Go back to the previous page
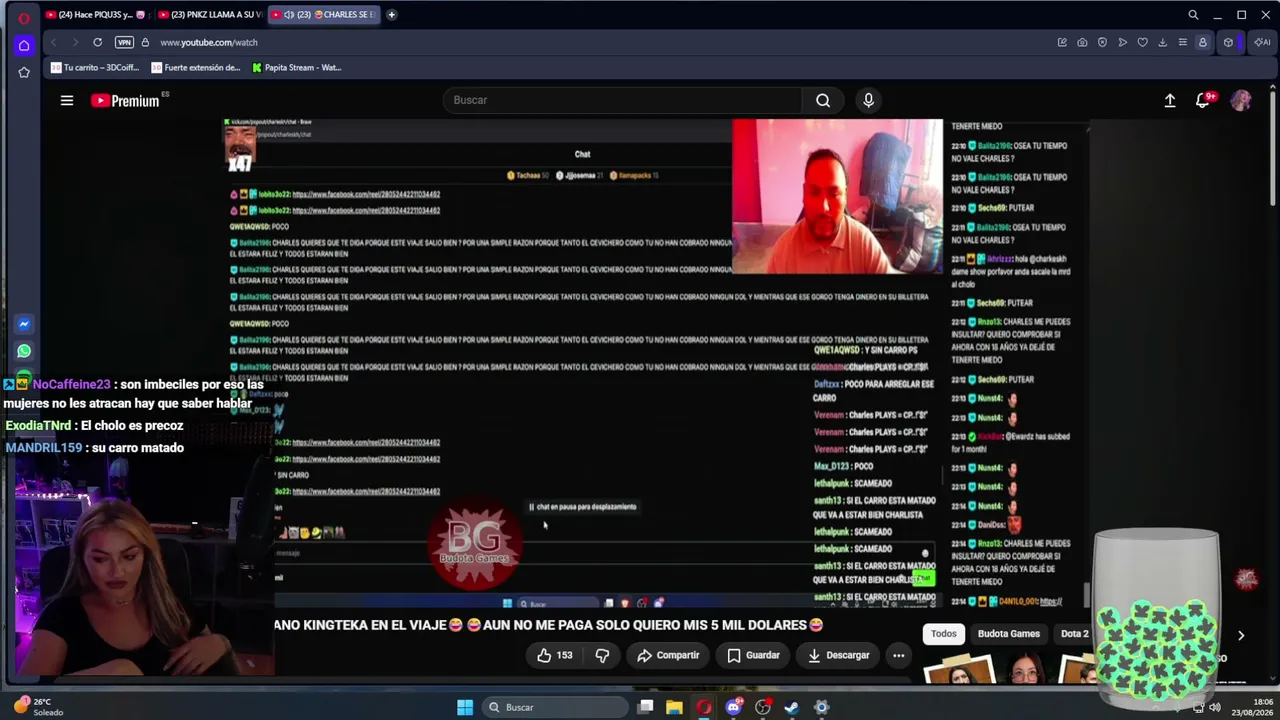Image resolution: width=1280 pixels, height=720 pixels. (54, 42)
